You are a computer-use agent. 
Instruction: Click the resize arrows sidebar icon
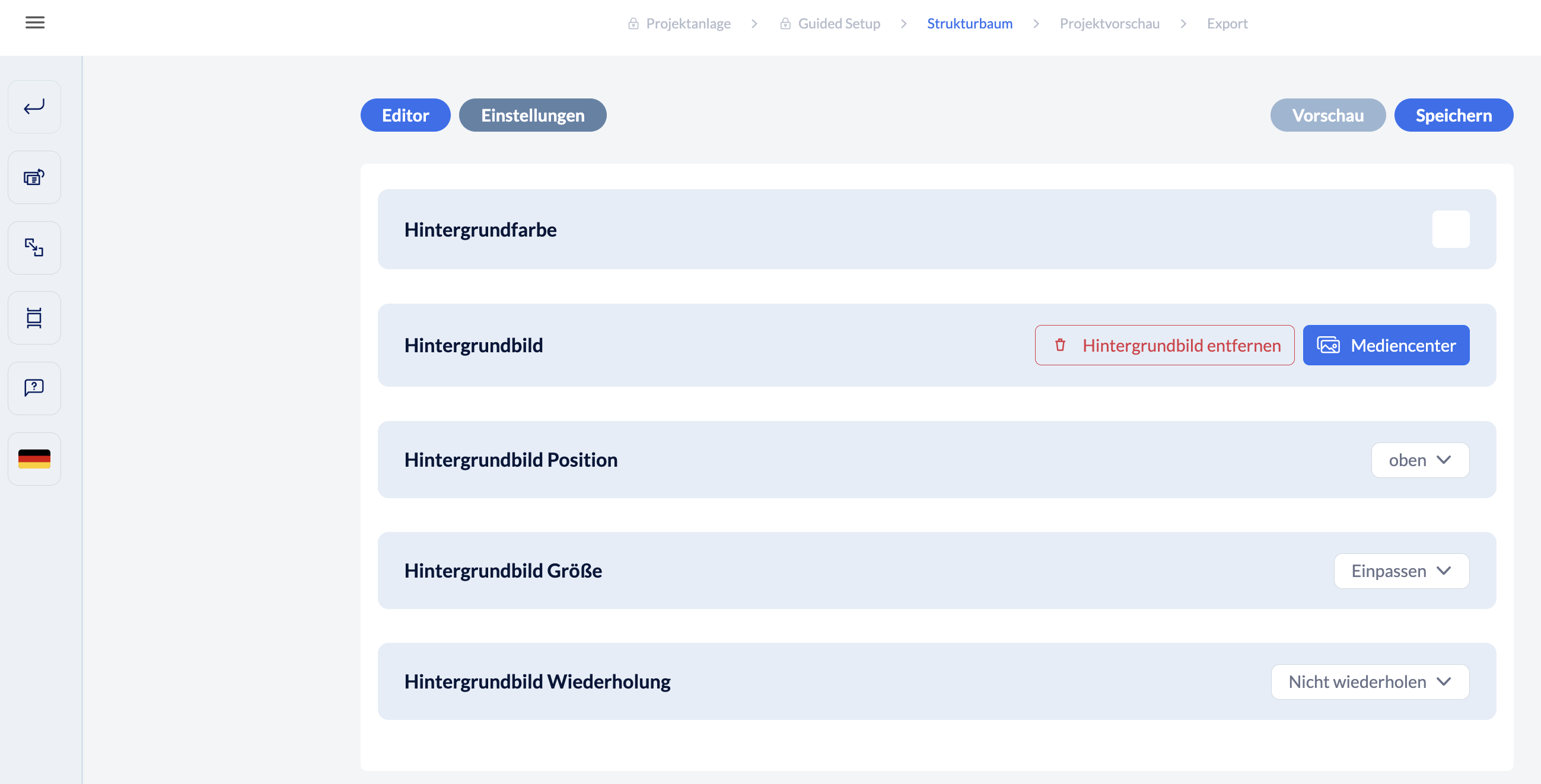pyautogui.click(x=34, y=247)
